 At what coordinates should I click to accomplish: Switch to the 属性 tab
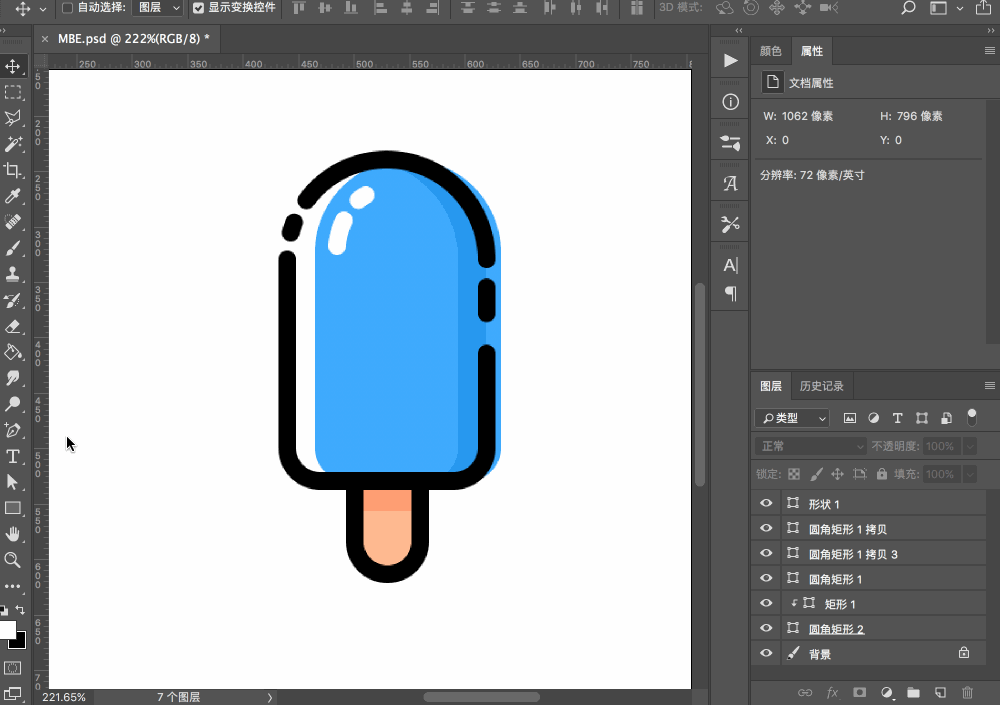point(812,51)
